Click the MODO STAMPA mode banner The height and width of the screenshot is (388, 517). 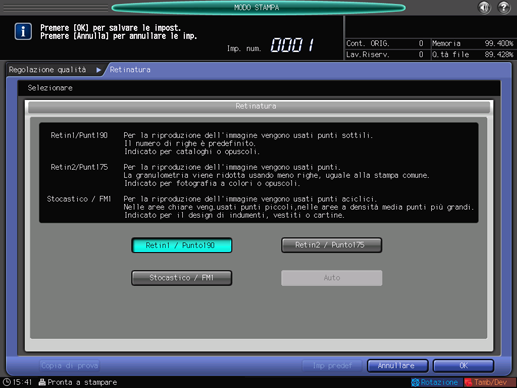[258, 7]
